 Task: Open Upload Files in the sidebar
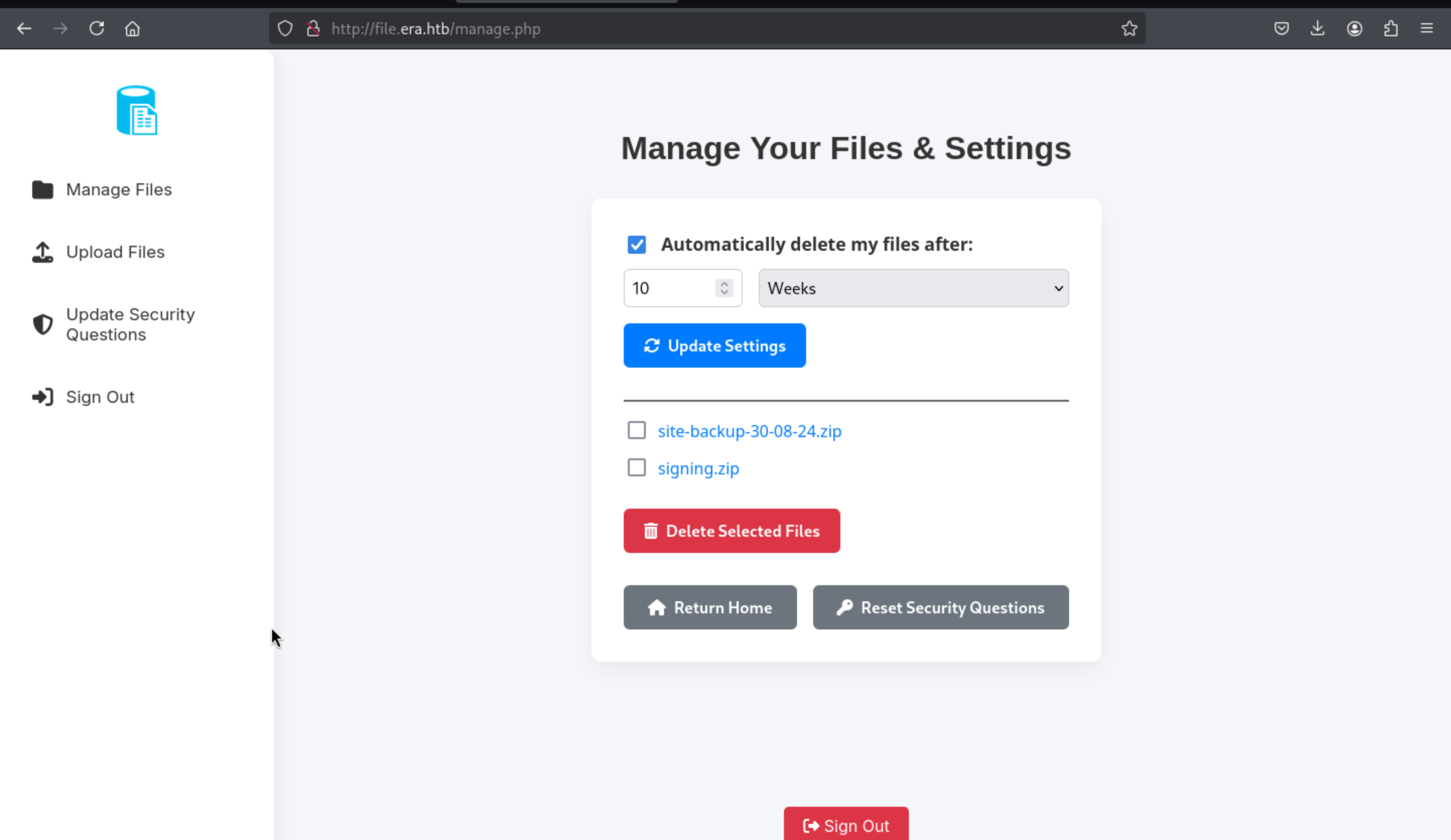pyautogui.click(x=115, y=252)
